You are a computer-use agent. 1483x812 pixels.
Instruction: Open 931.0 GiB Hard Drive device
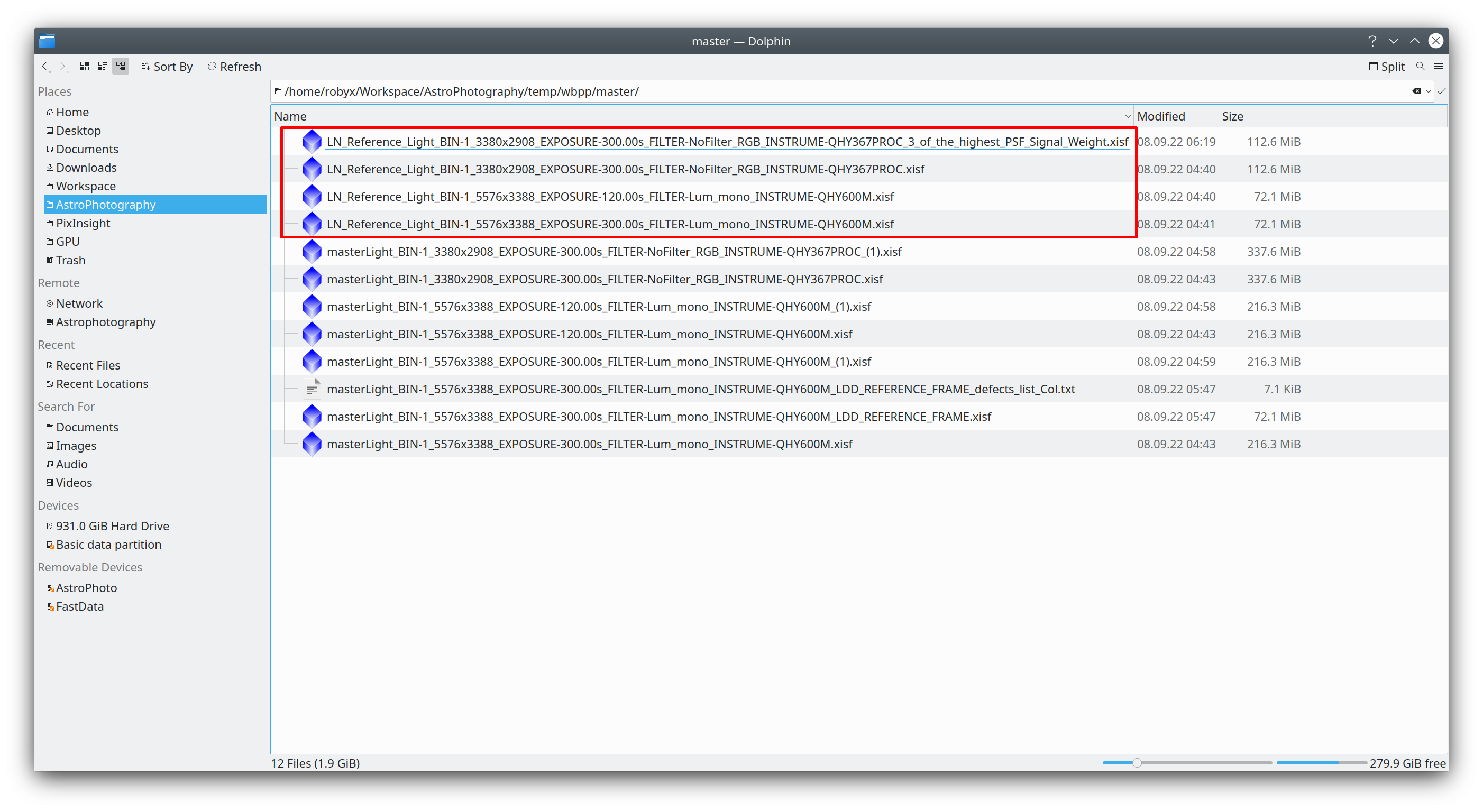pos(112,526)
